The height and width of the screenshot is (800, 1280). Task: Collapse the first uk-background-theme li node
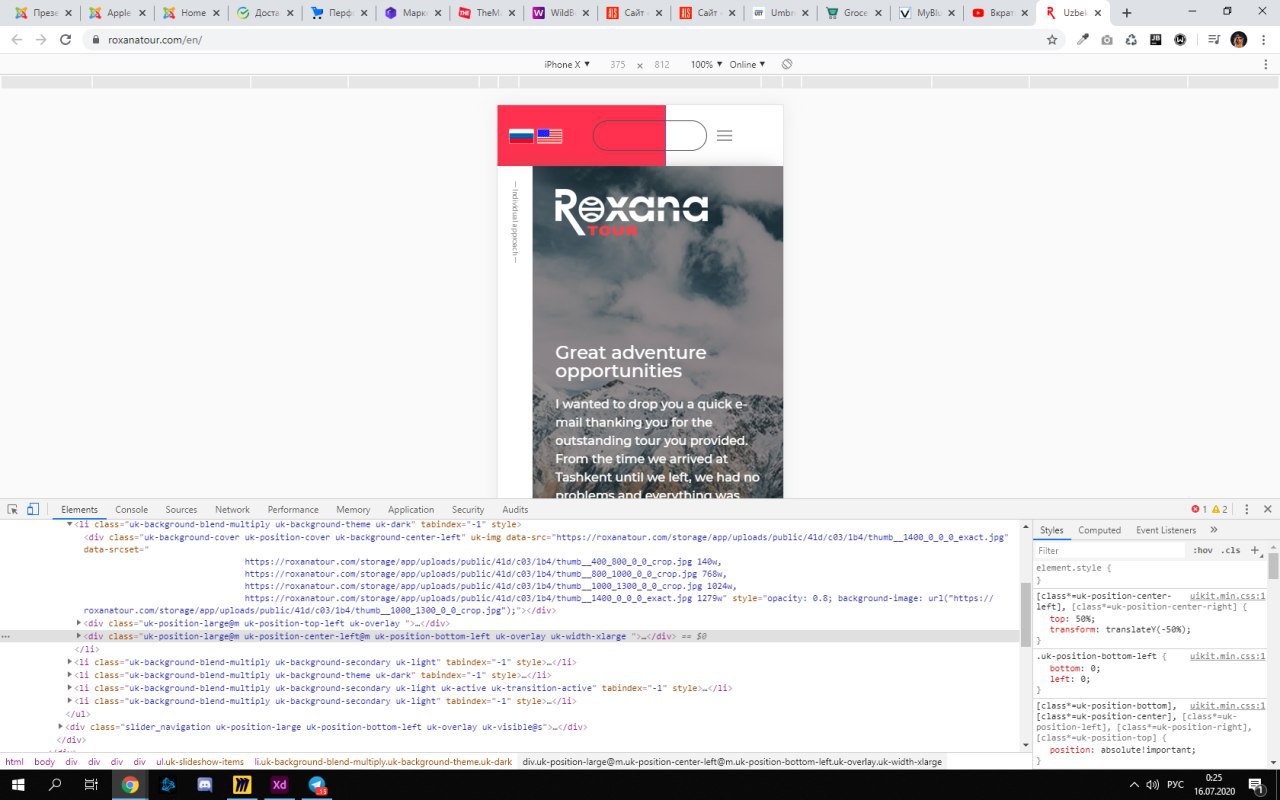pos(70,524)
